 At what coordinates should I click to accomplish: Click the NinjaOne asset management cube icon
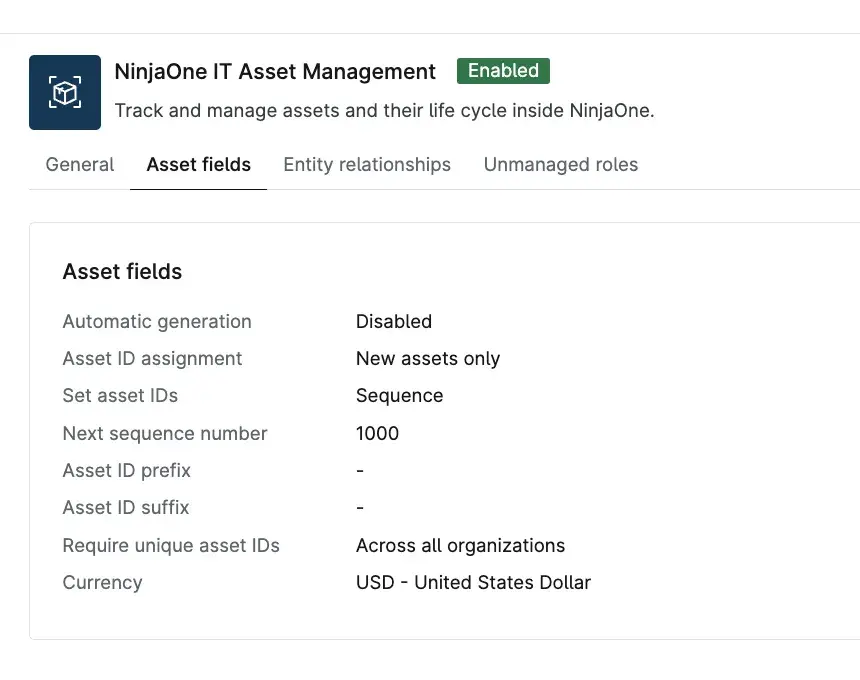tap(65, 92)
